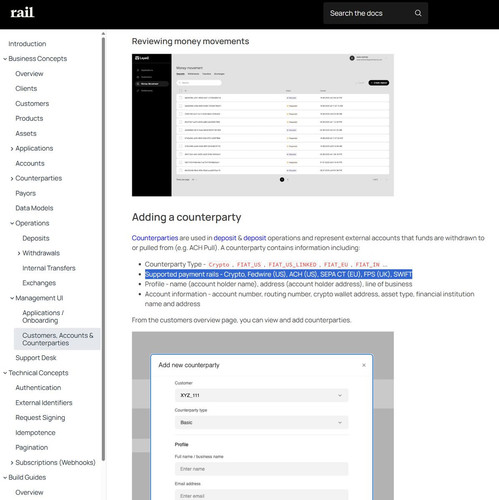Collapse the Management UI section

coord(12,298)
